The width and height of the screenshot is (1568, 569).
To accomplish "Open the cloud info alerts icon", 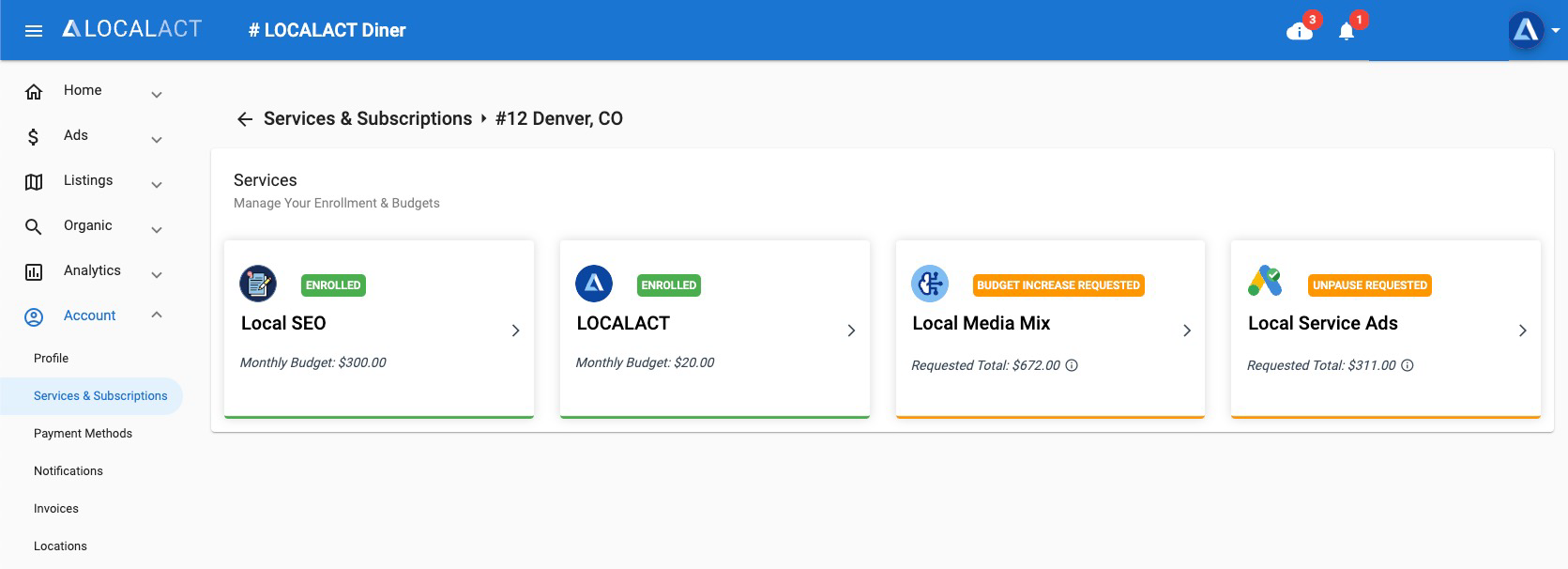I will tap(1299, 32).
